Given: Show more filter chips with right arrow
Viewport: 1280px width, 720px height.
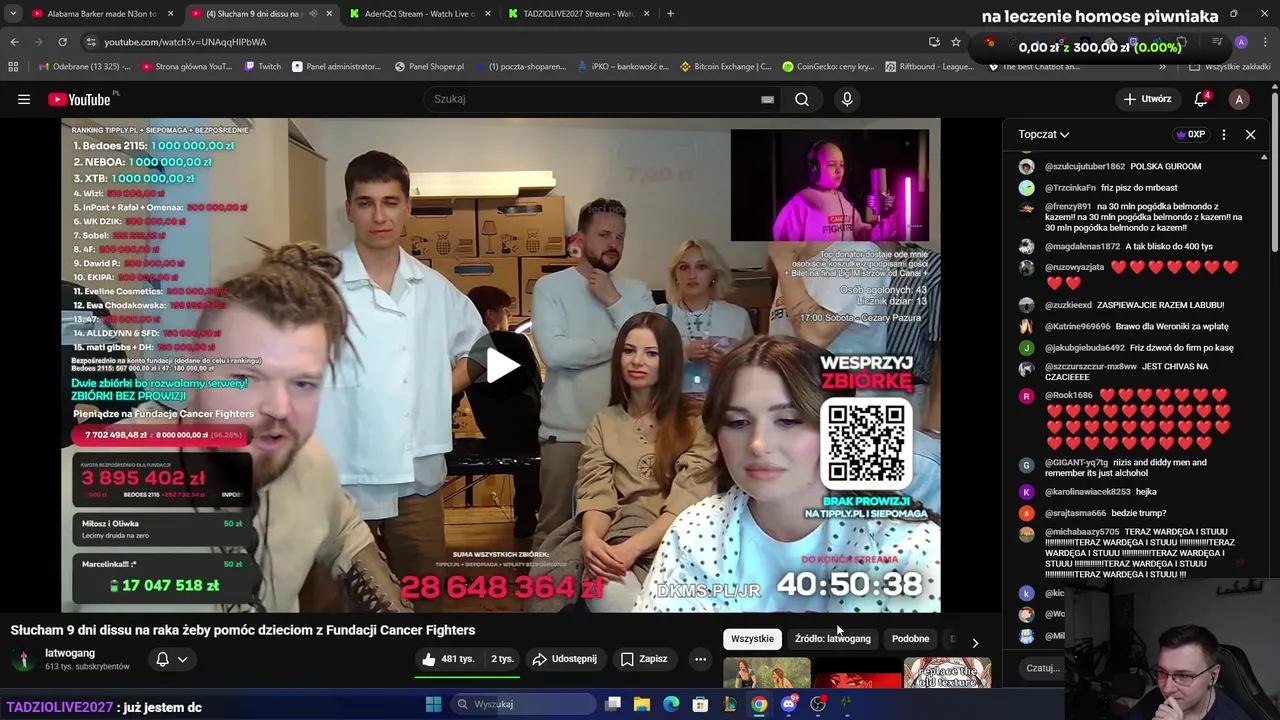Looking at the screenshot, I should (x=975, y=642).
